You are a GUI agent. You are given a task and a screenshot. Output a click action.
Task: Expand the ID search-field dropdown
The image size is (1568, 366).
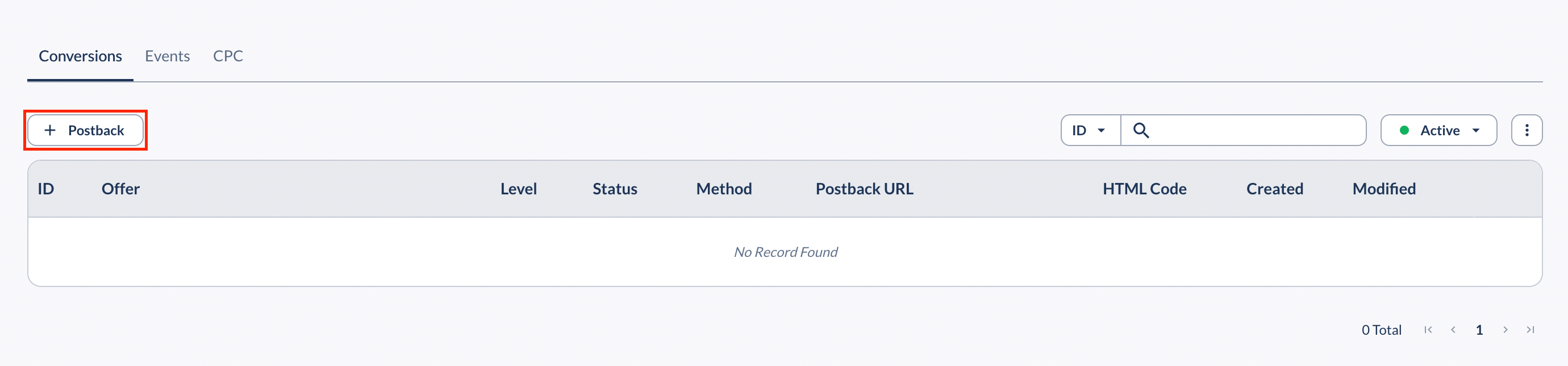click(1090, 130)
